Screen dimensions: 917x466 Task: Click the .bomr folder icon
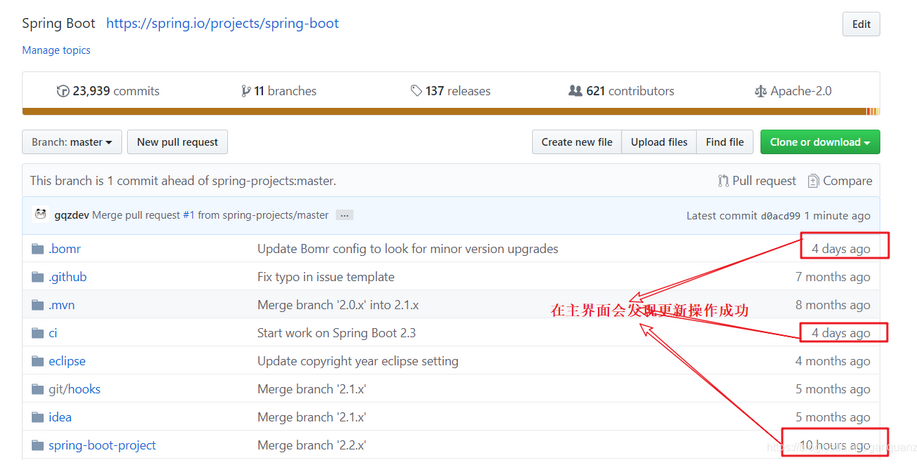coord(38,249)
